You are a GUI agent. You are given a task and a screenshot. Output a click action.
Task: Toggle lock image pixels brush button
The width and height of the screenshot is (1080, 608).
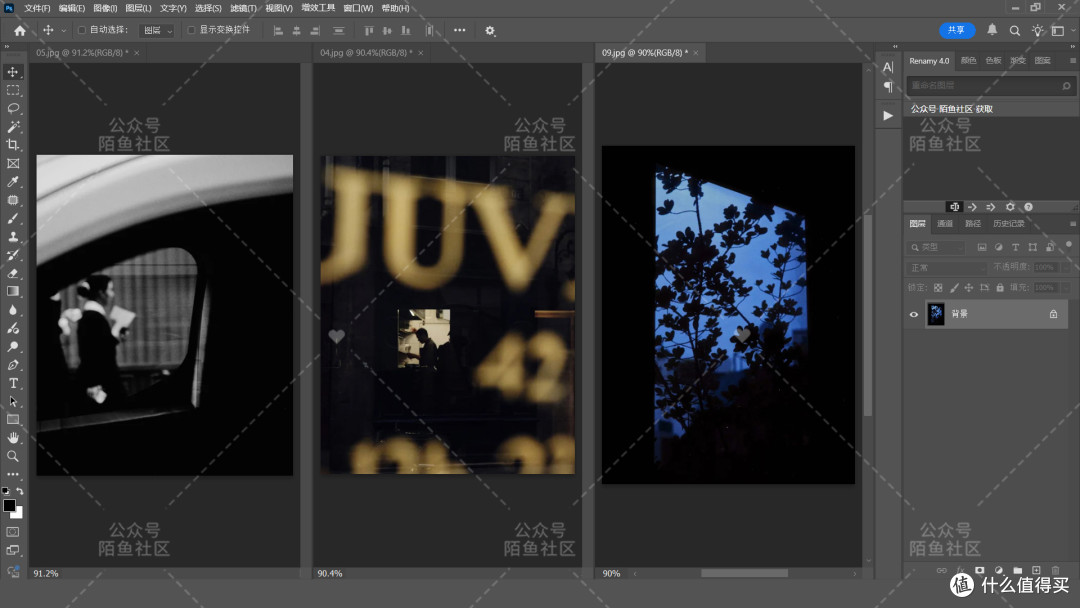[x=954, y=288]
